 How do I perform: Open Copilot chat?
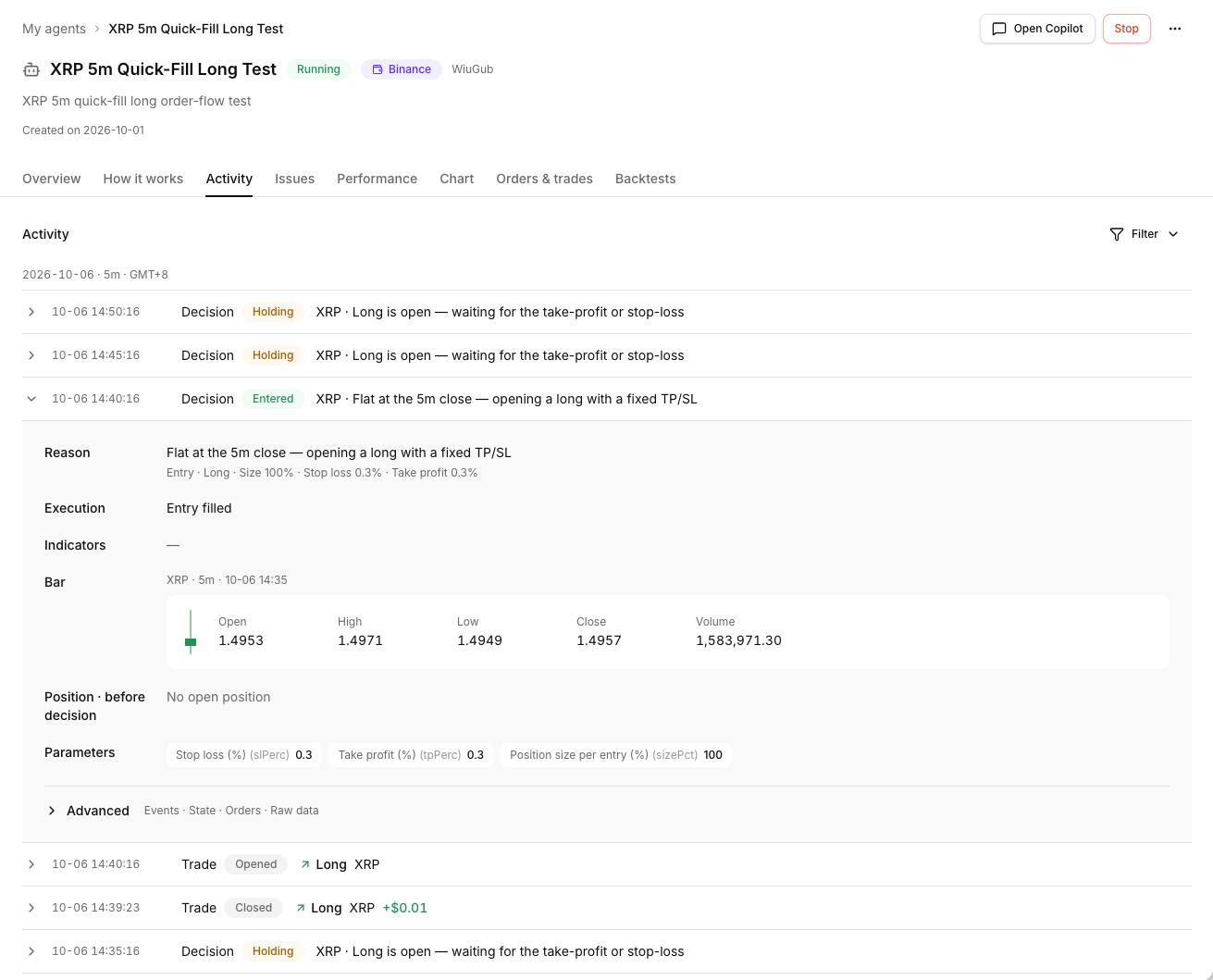(1037, 29)
